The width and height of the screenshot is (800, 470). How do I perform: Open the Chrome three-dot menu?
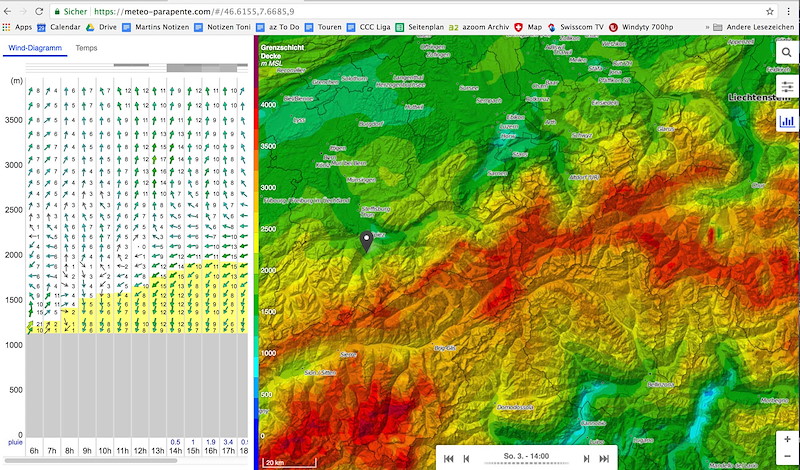click(789, 11)
